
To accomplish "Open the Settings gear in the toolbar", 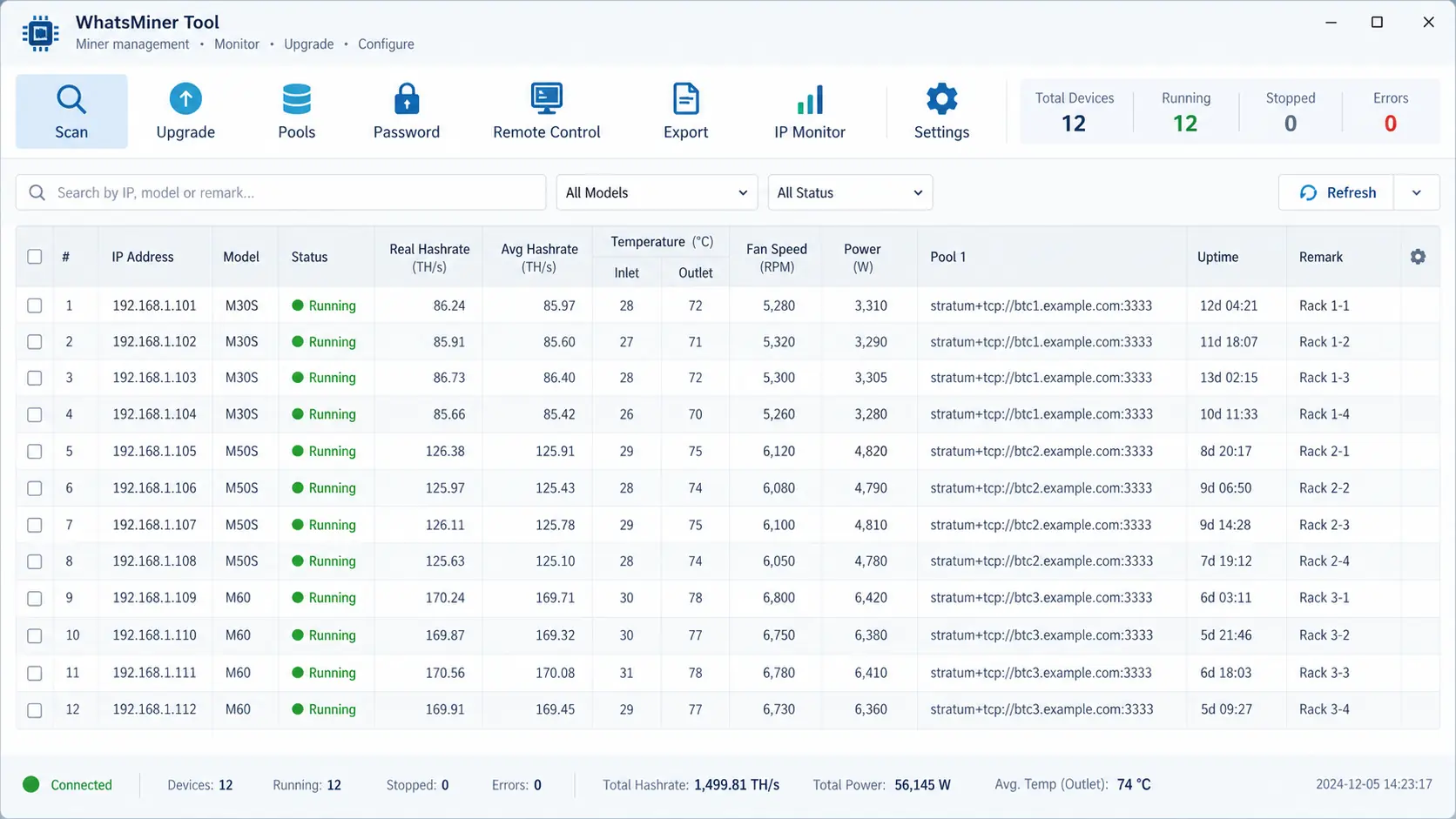I will pyautogui.click(x=941, y=99).
